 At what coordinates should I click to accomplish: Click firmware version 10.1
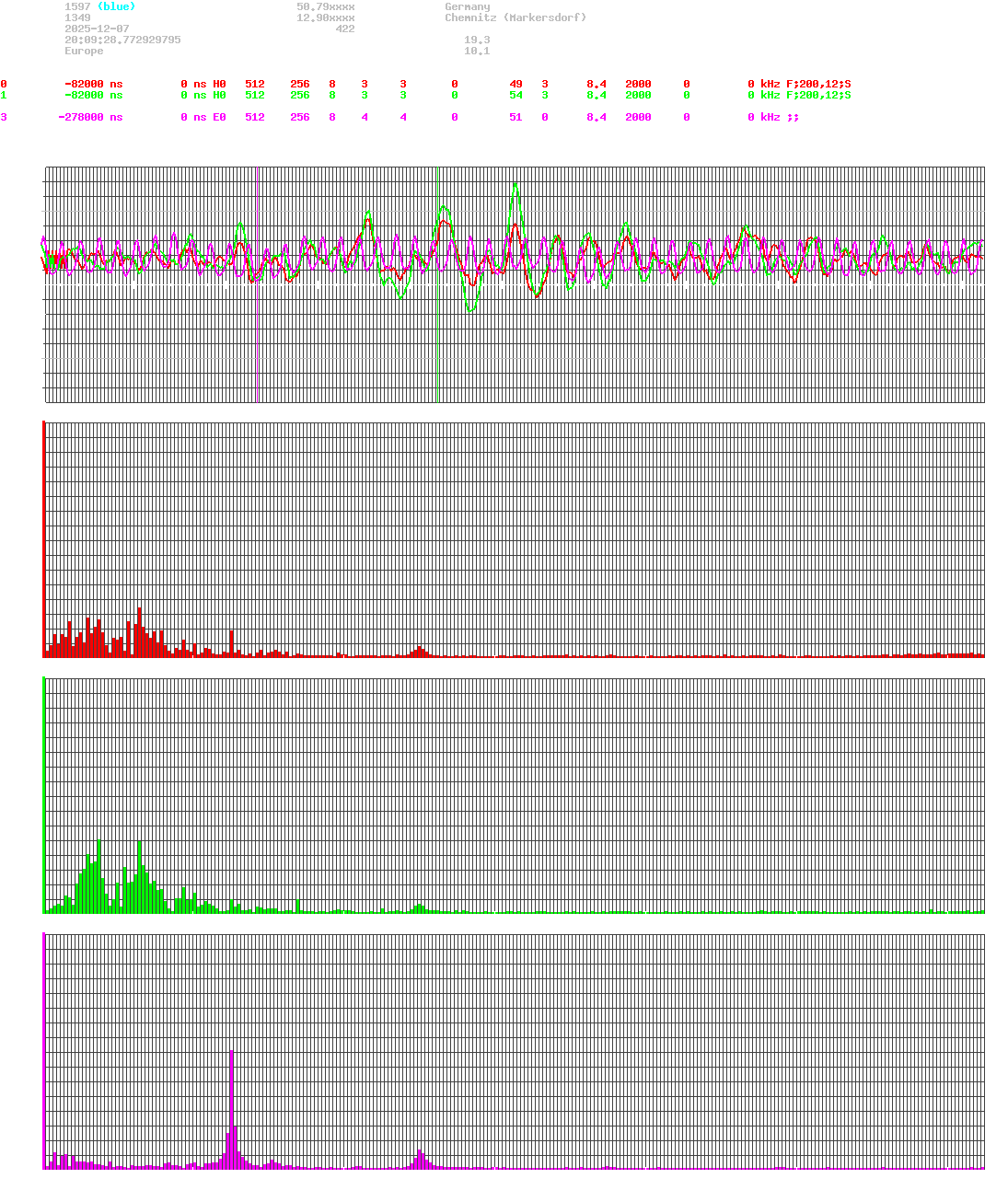tap(480, 51)
